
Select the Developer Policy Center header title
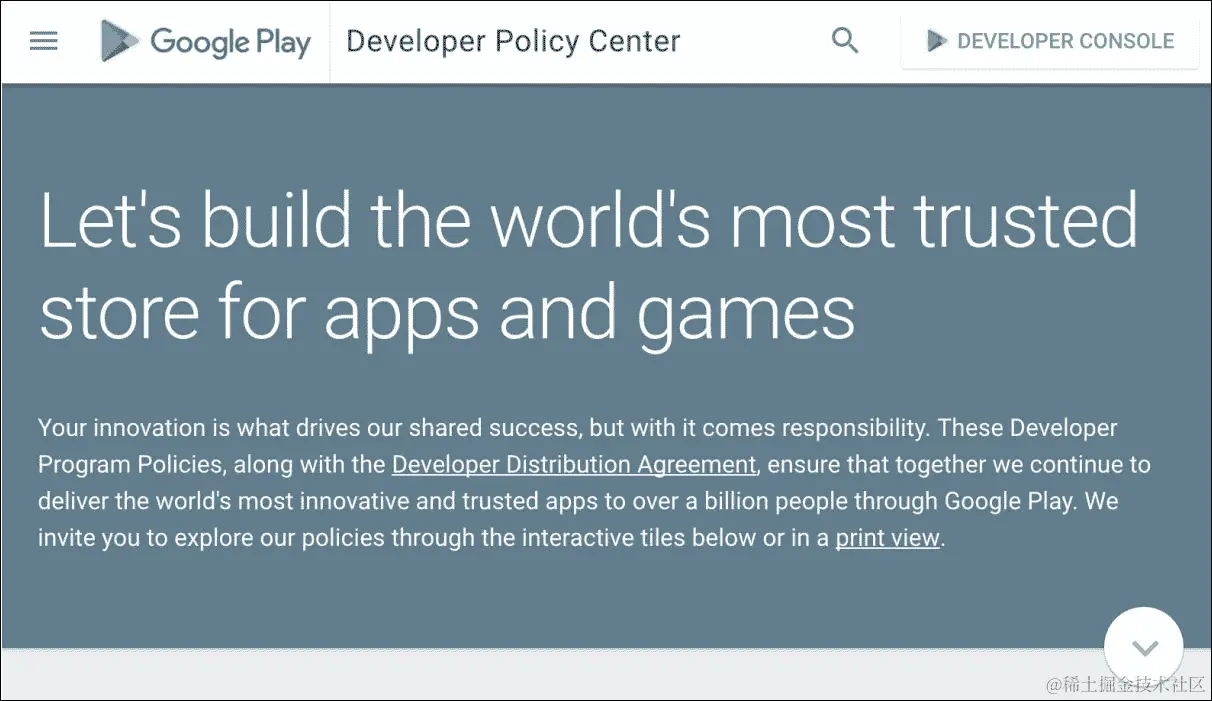512,41
